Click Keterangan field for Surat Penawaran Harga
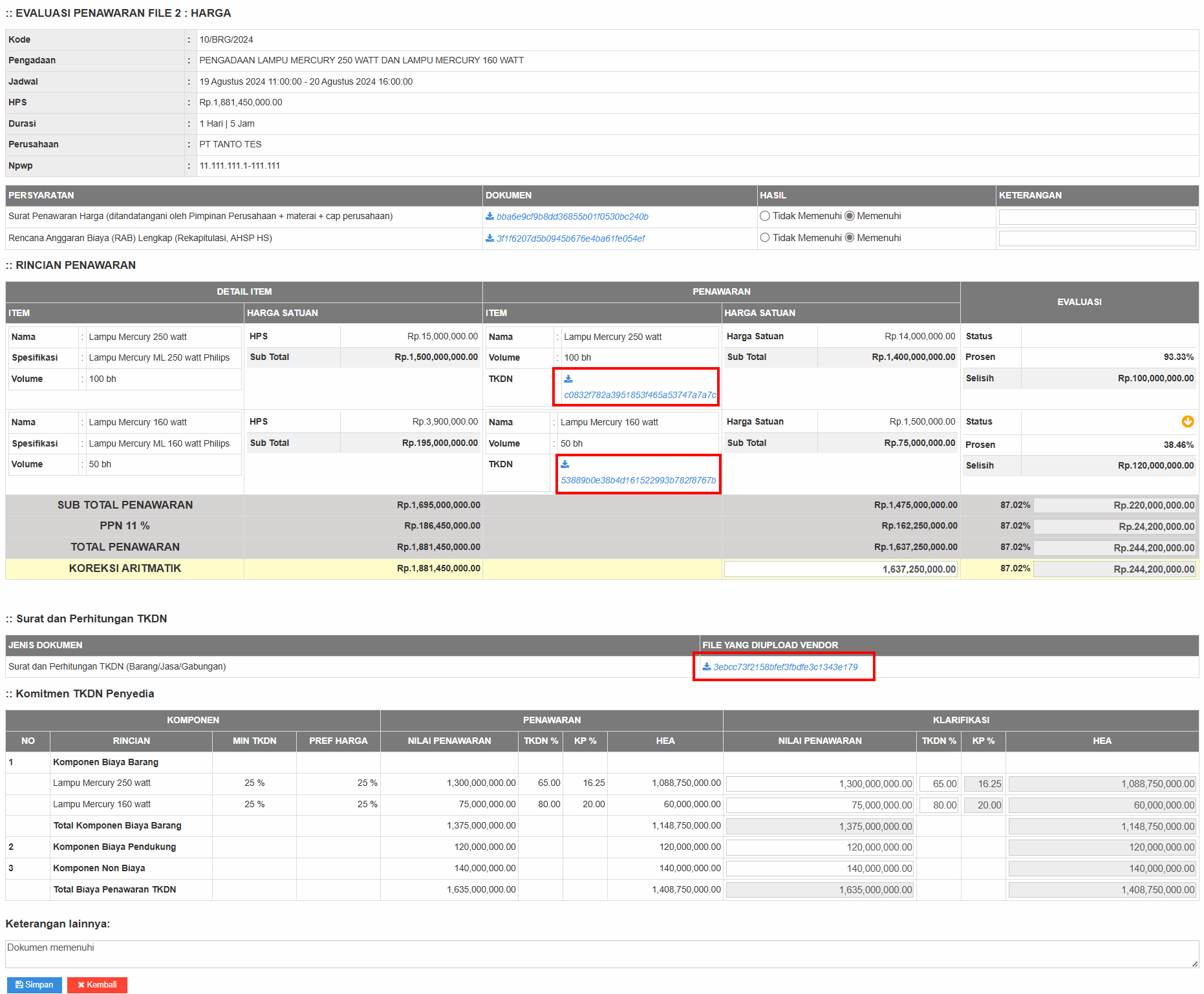Screen dimensions: 1204x994 (1097, 217)
